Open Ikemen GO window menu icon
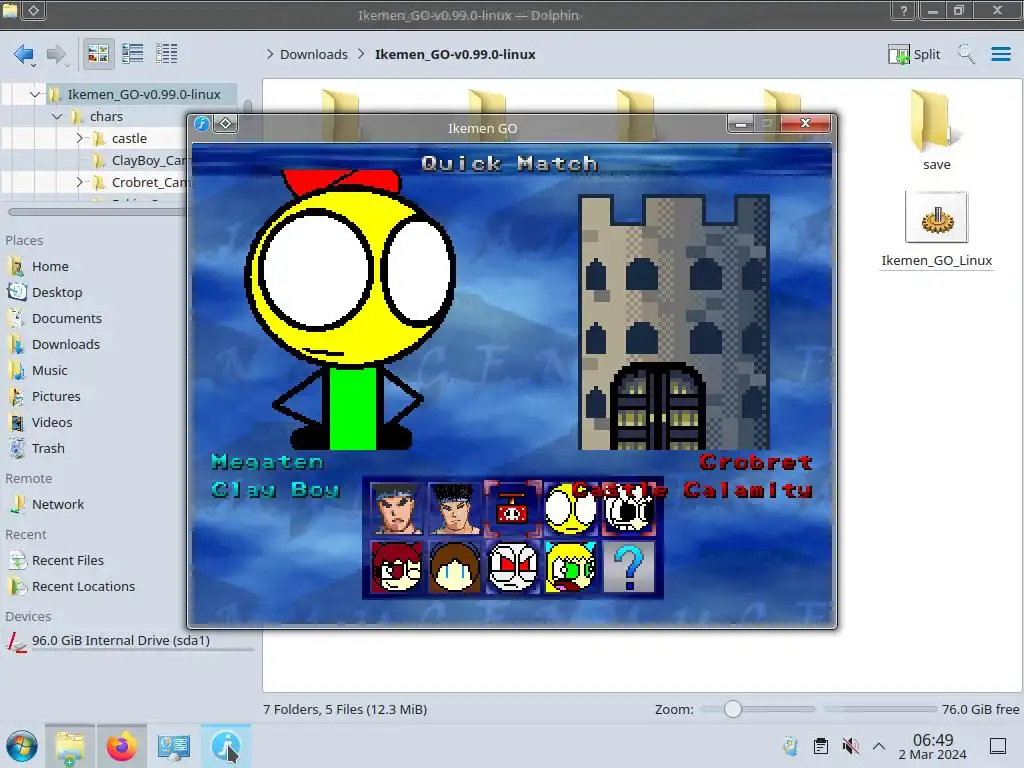The width and height of the screenshot is (1024, 768). coord(202,123)
